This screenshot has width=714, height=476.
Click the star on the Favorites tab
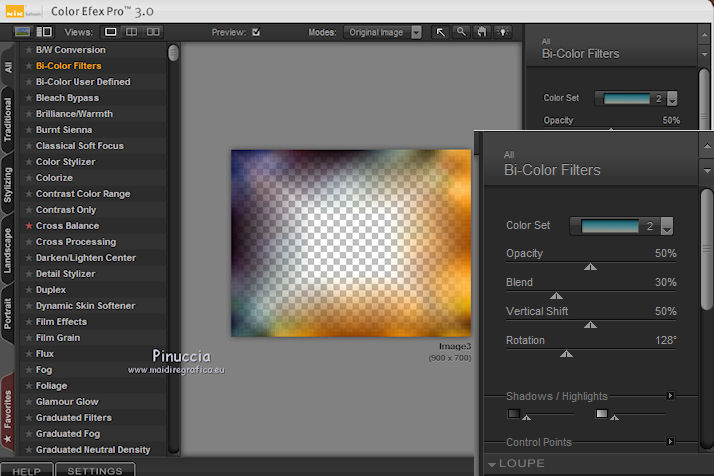[7, 439]
